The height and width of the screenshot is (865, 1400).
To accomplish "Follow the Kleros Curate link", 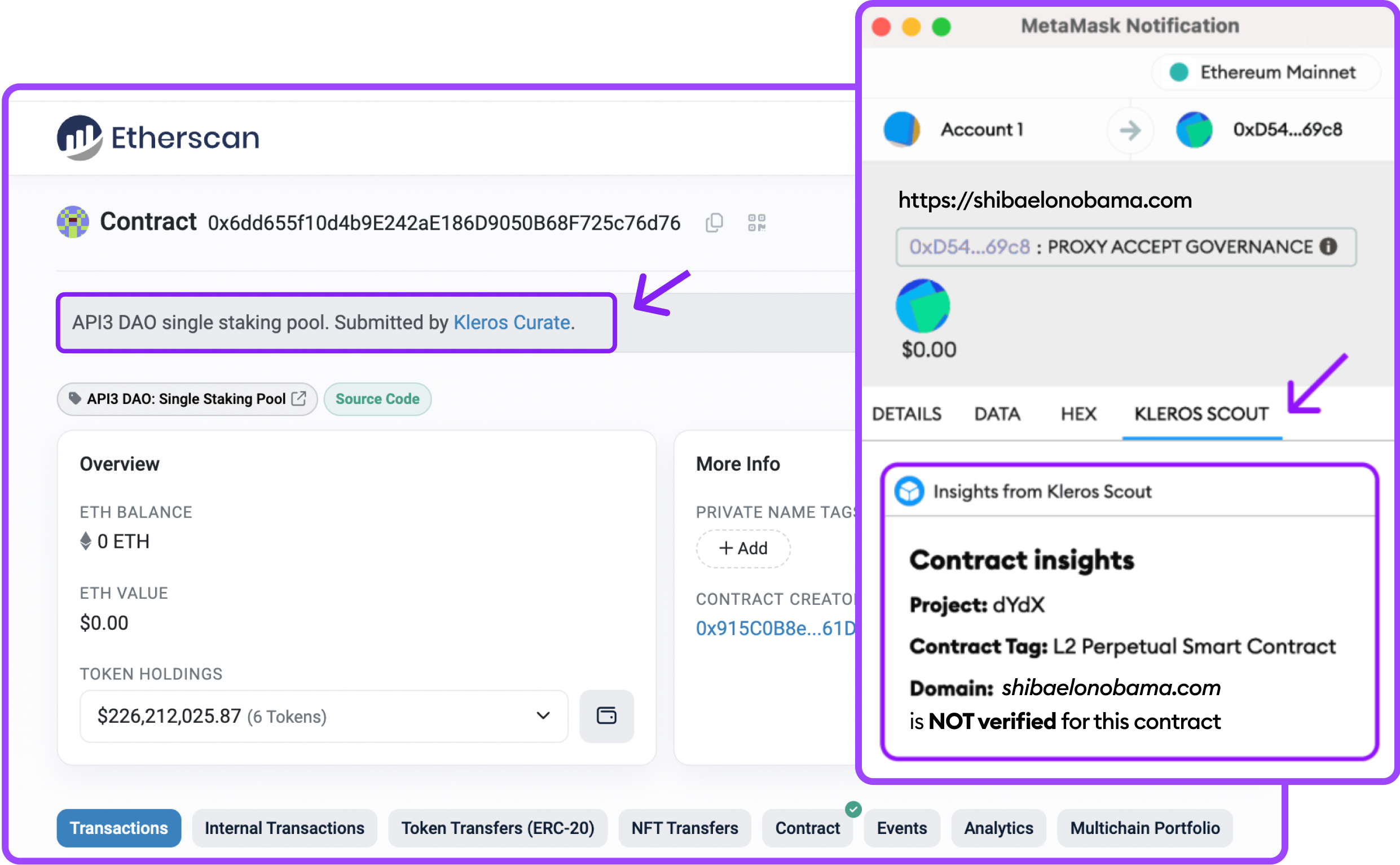I will pyautogui.click(x=511, y=323).
